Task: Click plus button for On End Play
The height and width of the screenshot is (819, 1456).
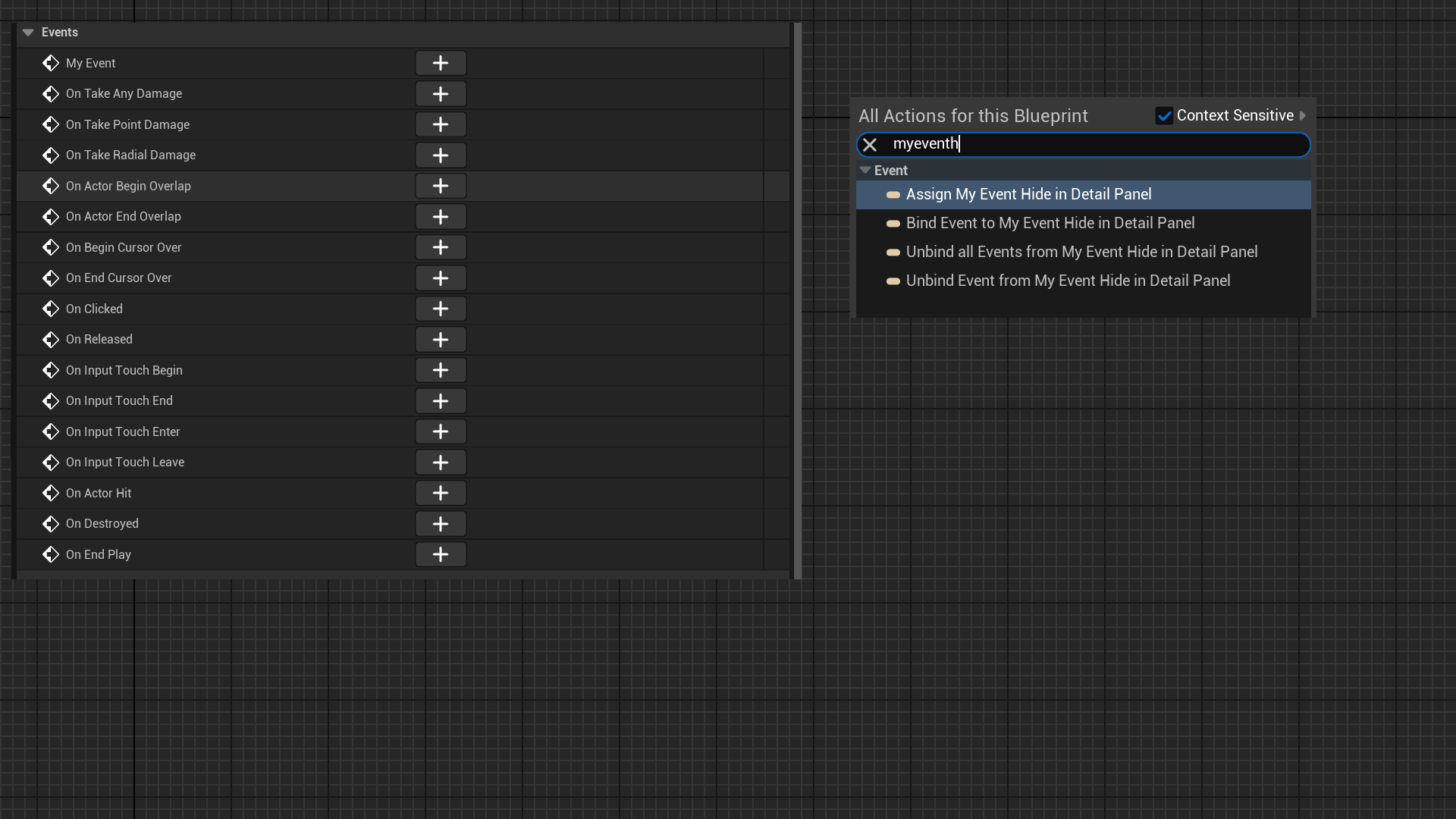Action: [441, 554]
